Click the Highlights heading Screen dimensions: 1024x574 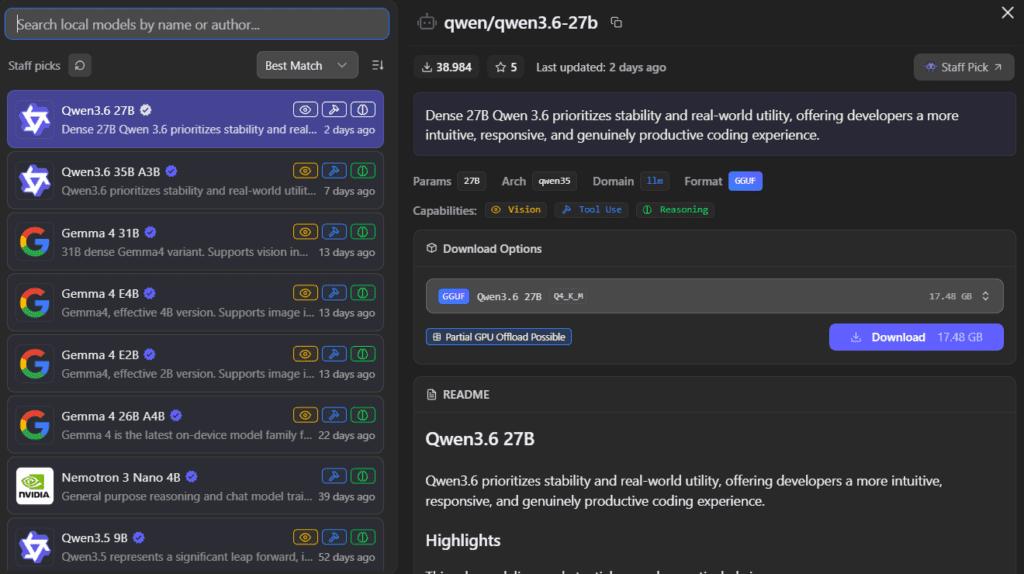click(463, 541)
